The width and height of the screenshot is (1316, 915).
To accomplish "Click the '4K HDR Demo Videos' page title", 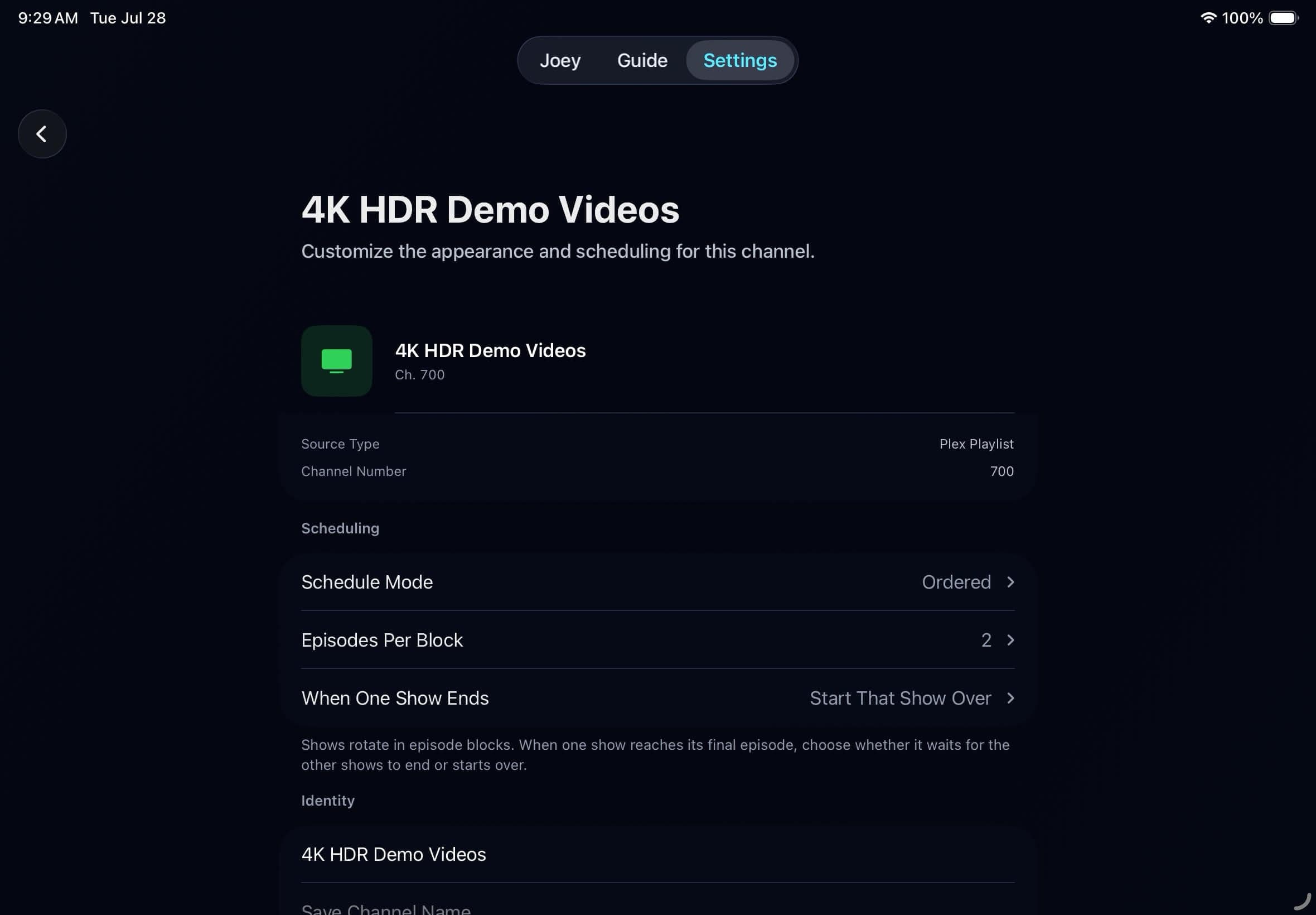I will point(490,209).
